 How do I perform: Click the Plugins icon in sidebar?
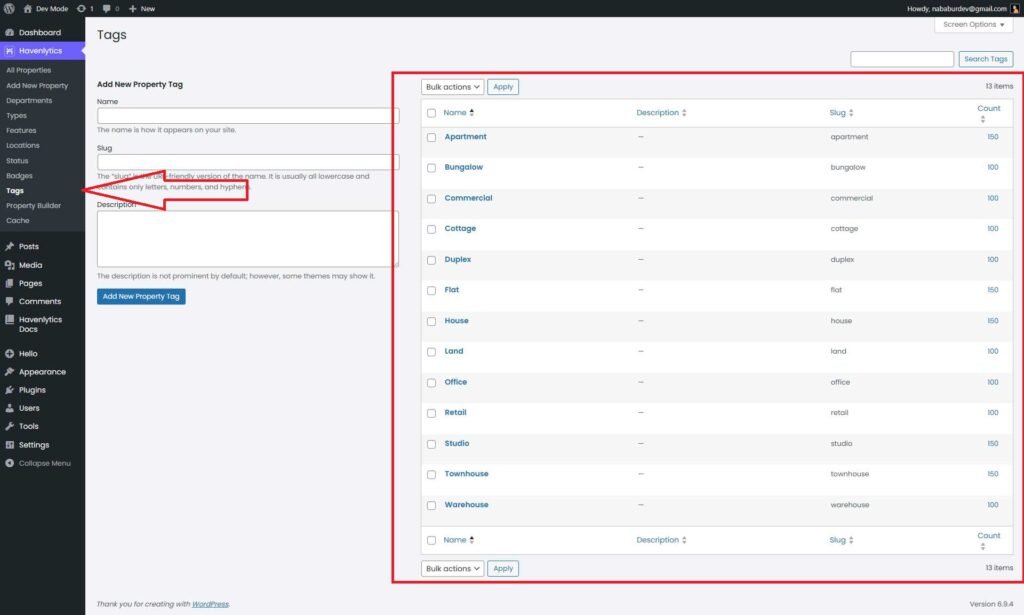[9, 390]
